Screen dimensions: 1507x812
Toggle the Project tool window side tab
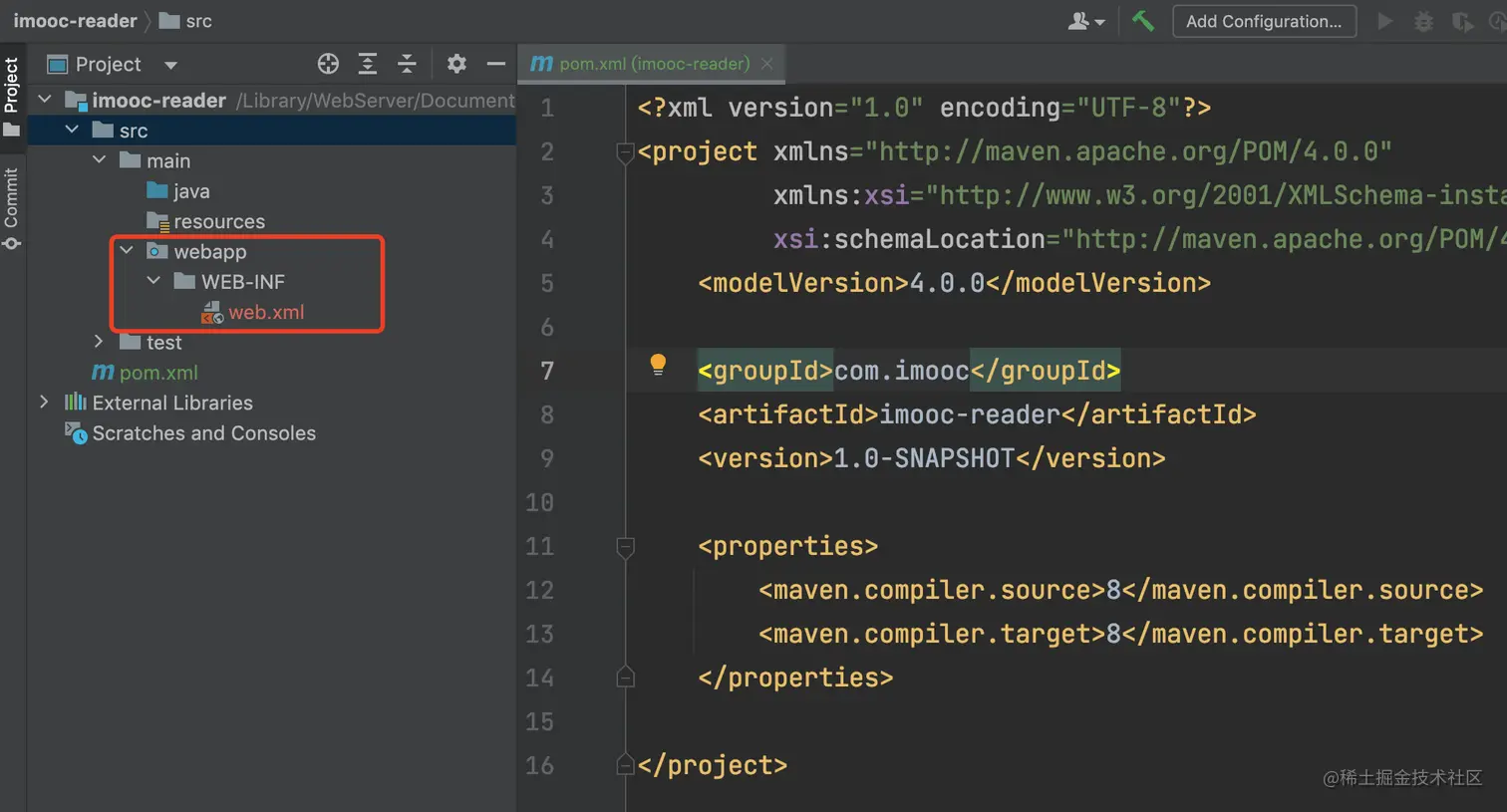(12, 97)
